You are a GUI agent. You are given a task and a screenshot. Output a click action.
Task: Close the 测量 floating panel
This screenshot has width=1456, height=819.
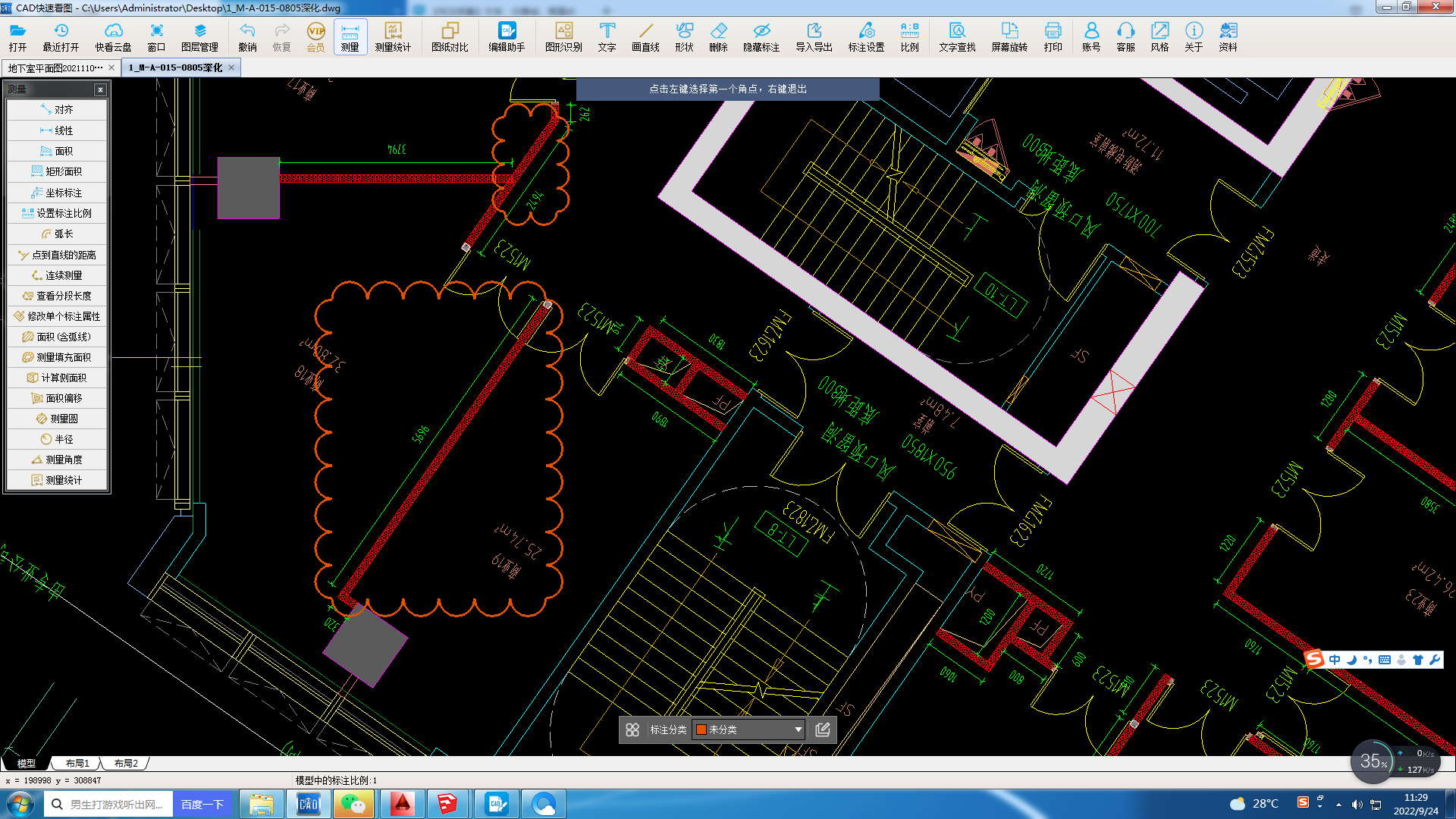(x=100, y=89)
